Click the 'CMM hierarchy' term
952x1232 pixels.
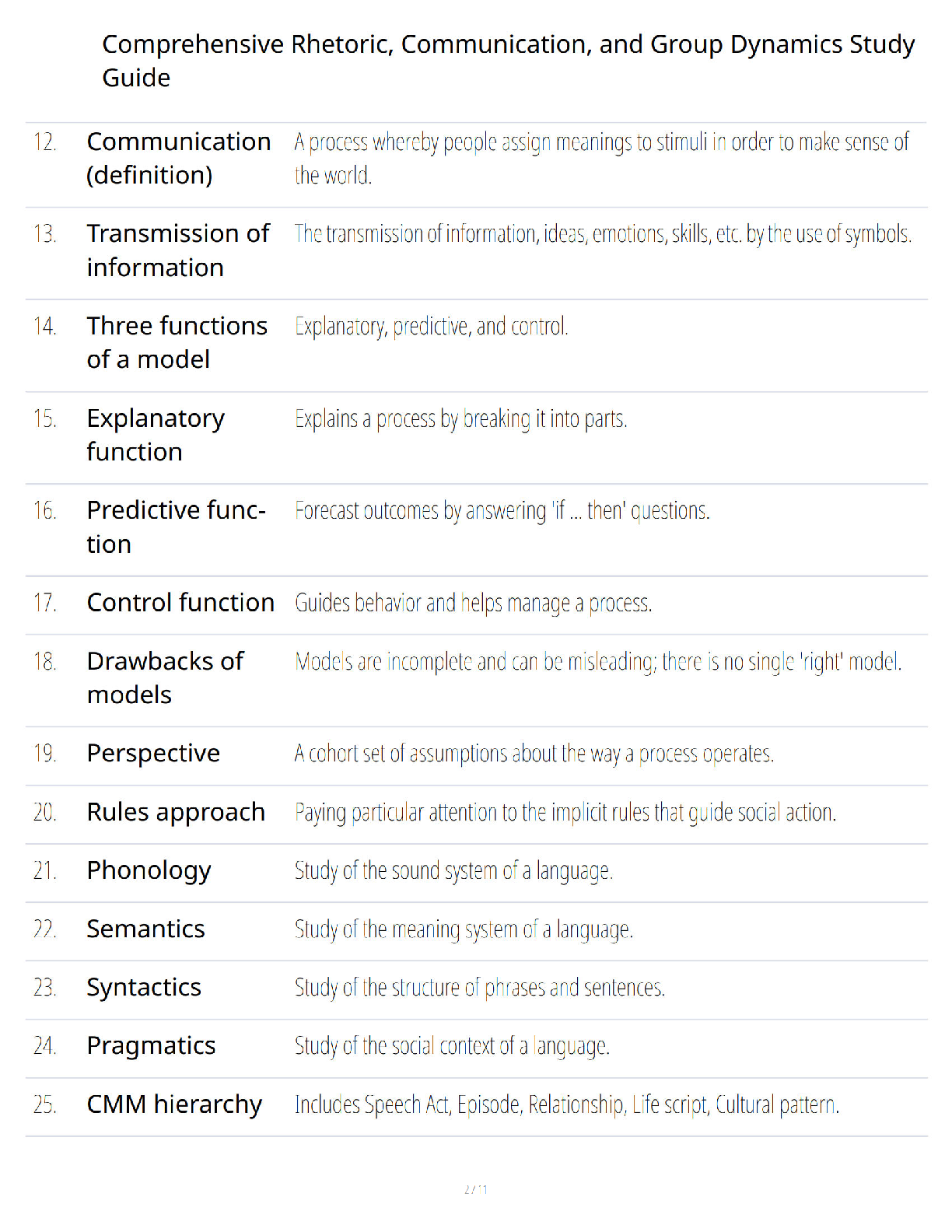(174, 1104)
